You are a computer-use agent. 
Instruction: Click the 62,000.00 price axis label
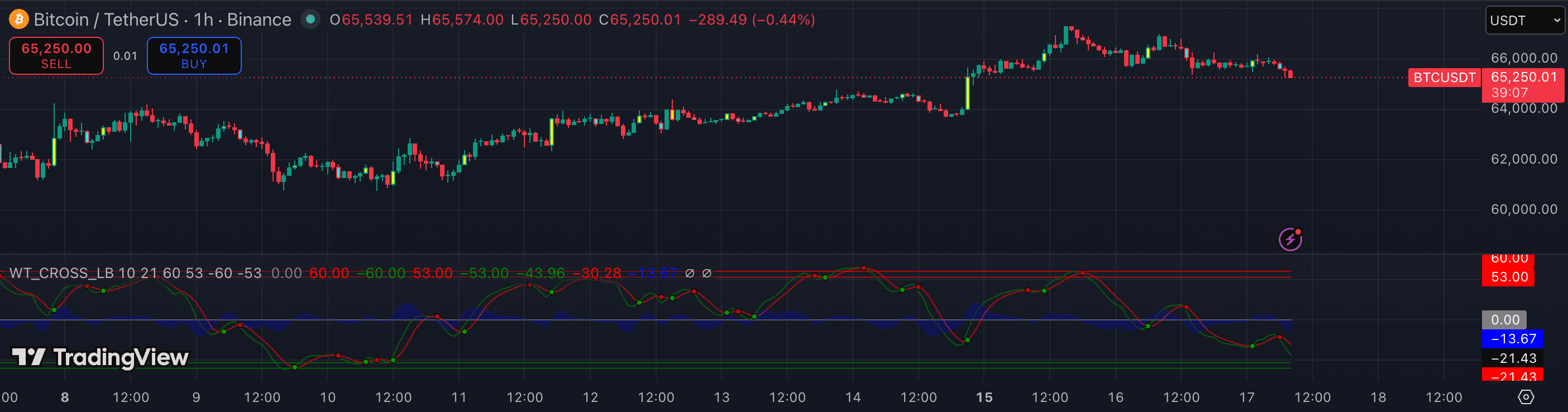pyautogui.click(x=1523, y=159)
